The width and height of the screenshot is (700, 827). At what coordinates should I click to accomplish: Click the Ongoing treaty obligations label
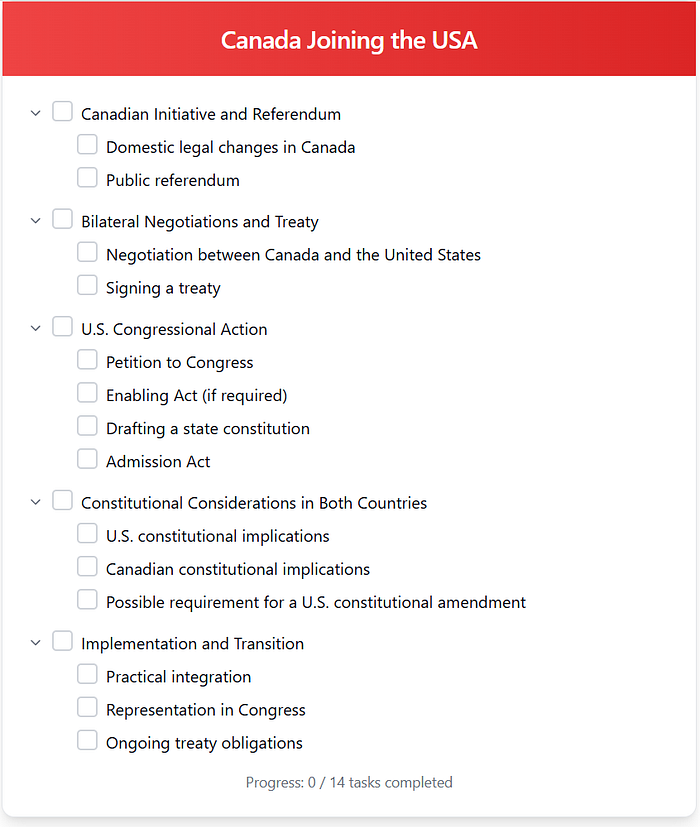pos(204,743)
